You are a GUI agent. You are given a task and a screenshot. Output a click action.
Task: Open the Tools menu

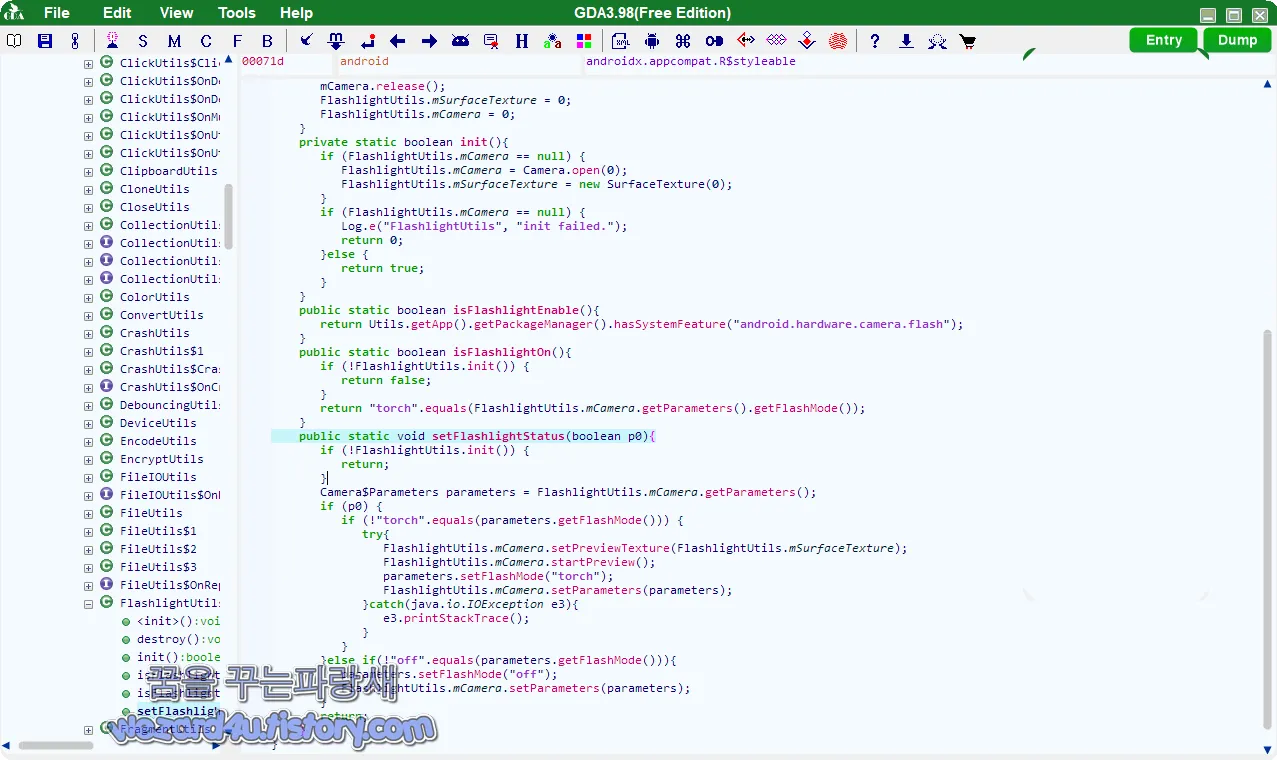coord(237,13)
